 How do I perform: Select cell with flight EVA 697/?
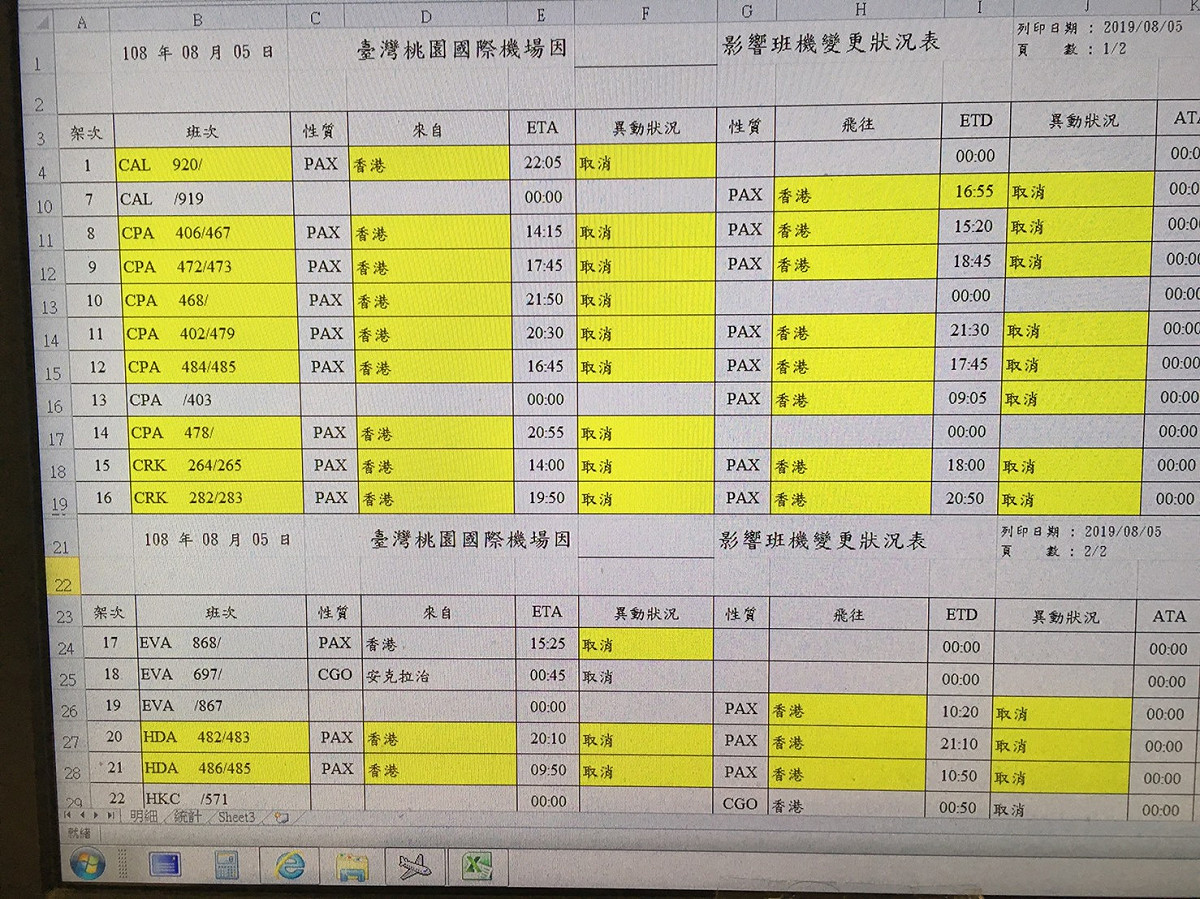pos(223,674)
